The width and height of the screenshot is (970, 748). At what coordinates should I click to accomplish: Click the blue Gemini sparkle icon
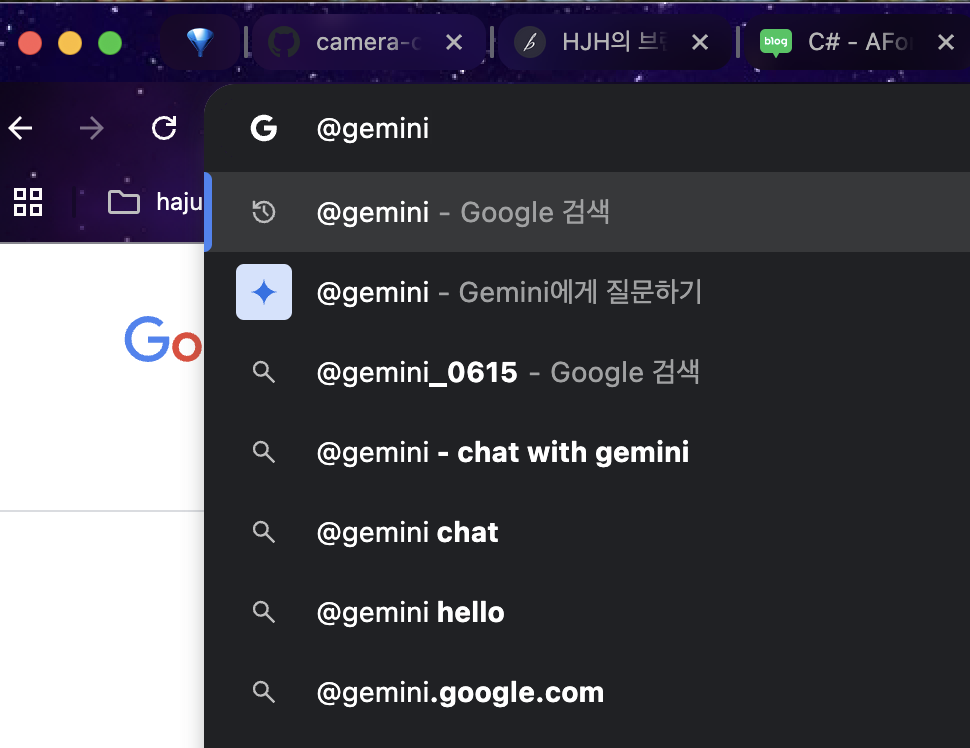pos(264,292)
